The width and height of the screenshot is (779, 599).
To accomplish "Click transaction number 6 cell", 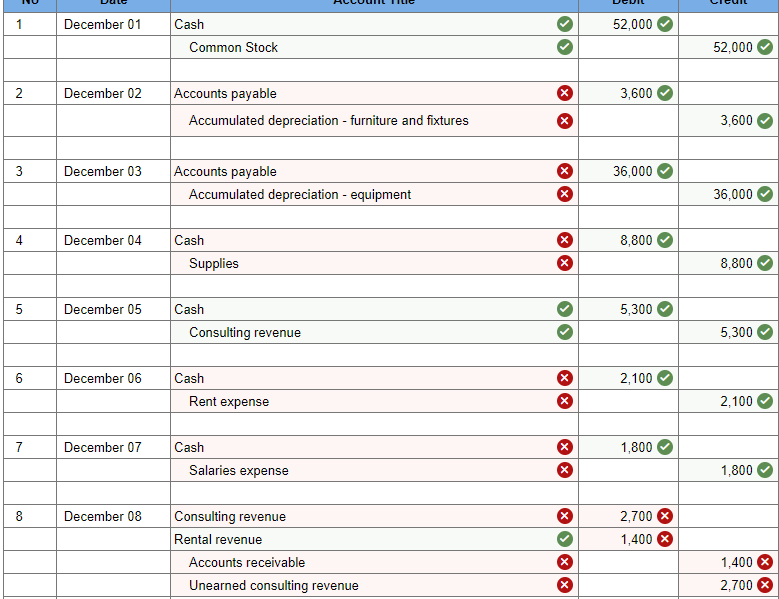I will [30, 378].
